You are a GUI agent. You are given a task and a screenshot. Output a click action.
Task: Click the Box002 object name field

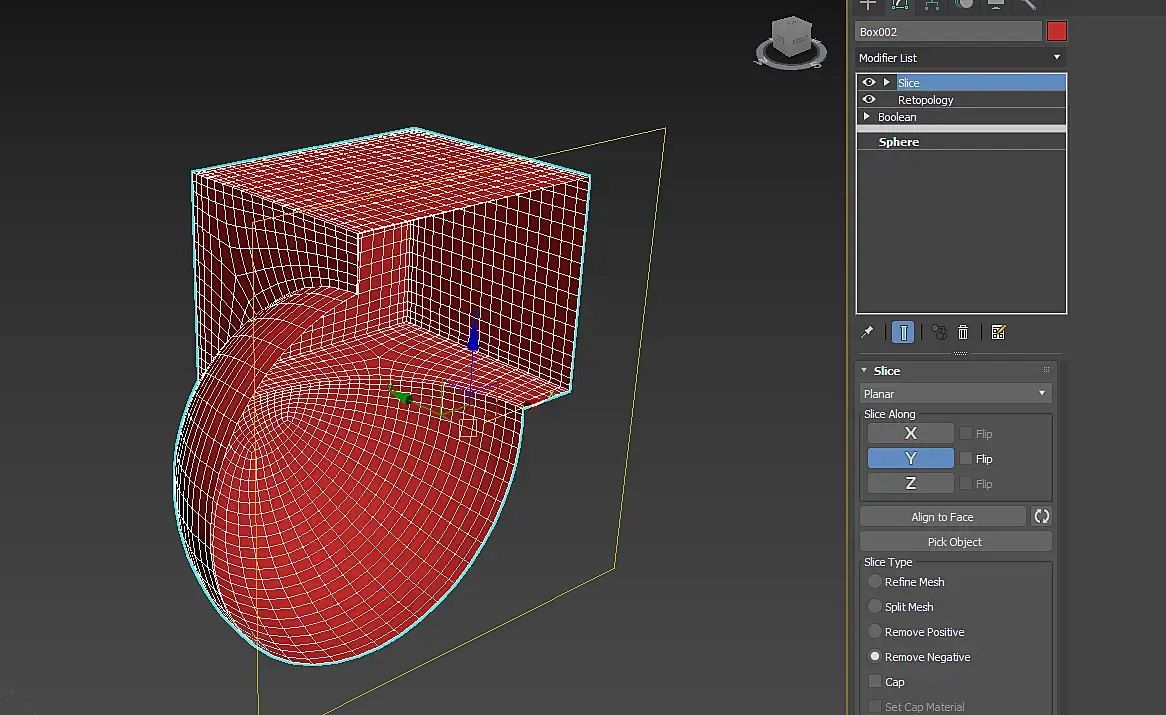(x=948, y=32)
